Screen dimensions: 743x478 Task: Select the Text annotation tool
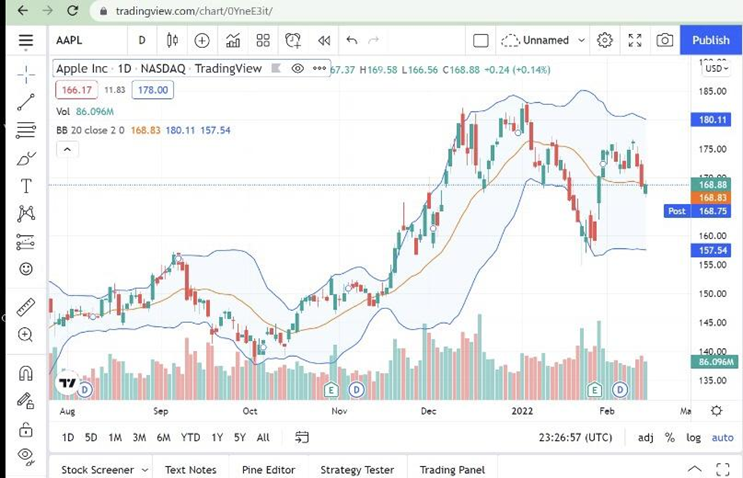tap(26, 186)
